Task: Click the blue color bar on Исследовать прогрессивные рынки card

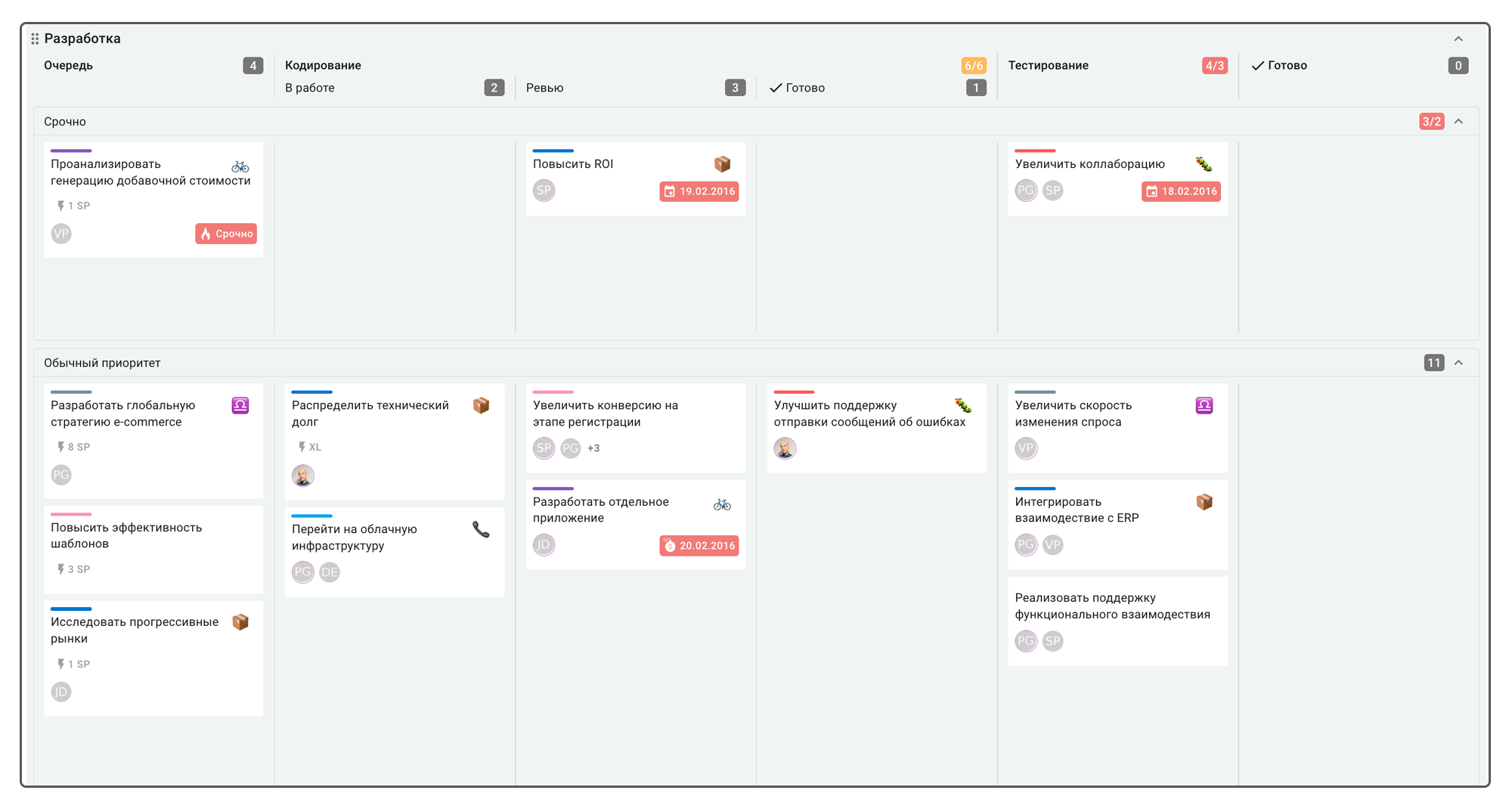Action: coord(71,609)
